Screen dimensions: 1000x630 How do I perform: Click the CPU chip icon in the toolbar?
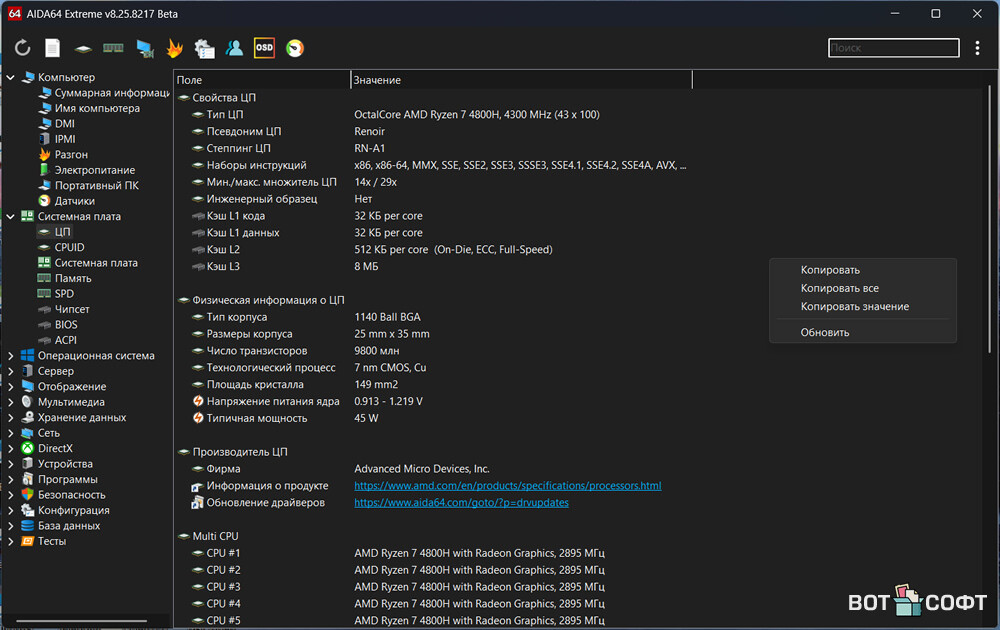coord(83,48)
